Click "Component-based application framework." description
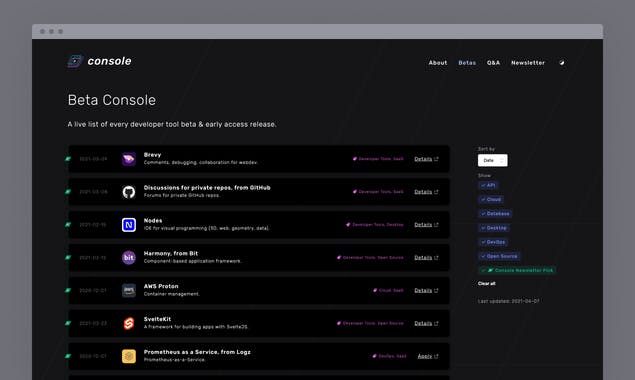This screenshot has height=380, width=635. (192, 261)
